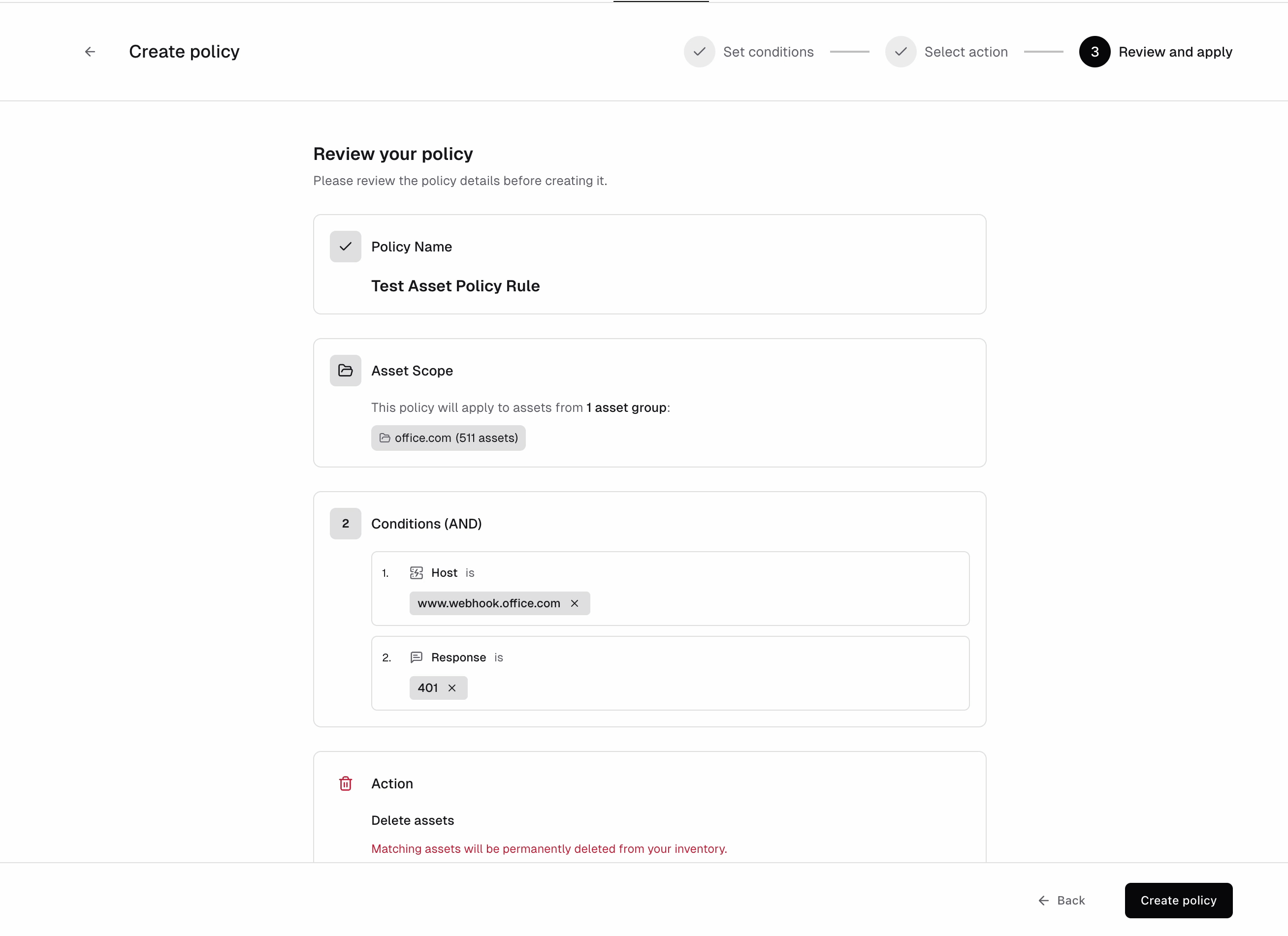The width and height of the screenshot is (1288, 936).
Task: Click the Test Asset Policy Rule name
Action: click(455, 285)
